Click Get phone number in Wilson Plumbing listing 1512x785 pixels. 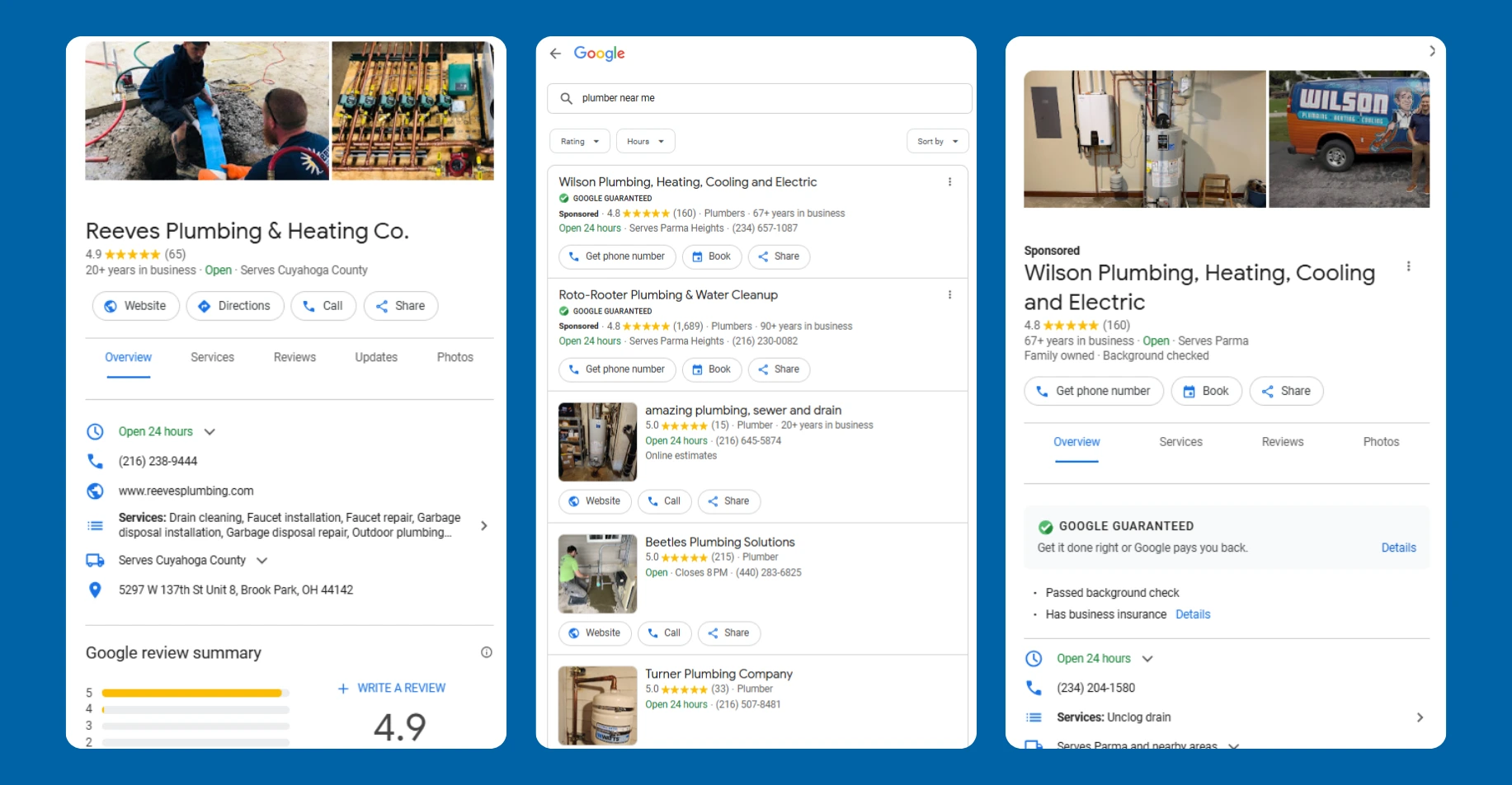617,256
